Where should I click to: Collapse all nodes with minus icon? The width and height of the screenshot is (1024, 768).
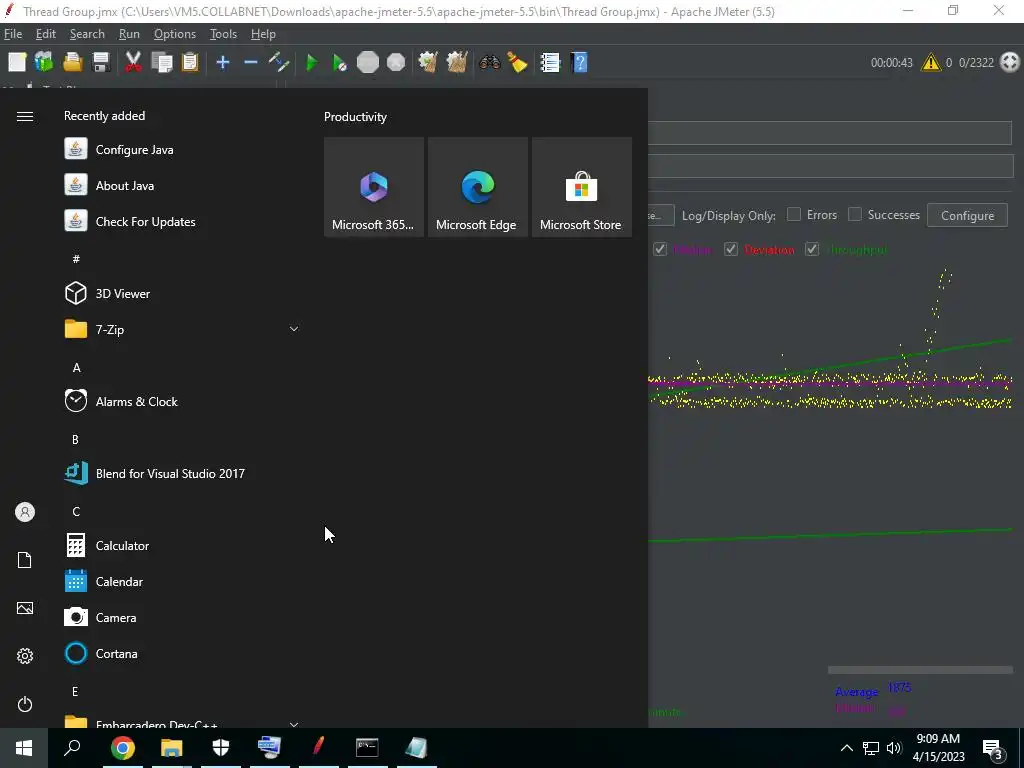coord(251,63)
